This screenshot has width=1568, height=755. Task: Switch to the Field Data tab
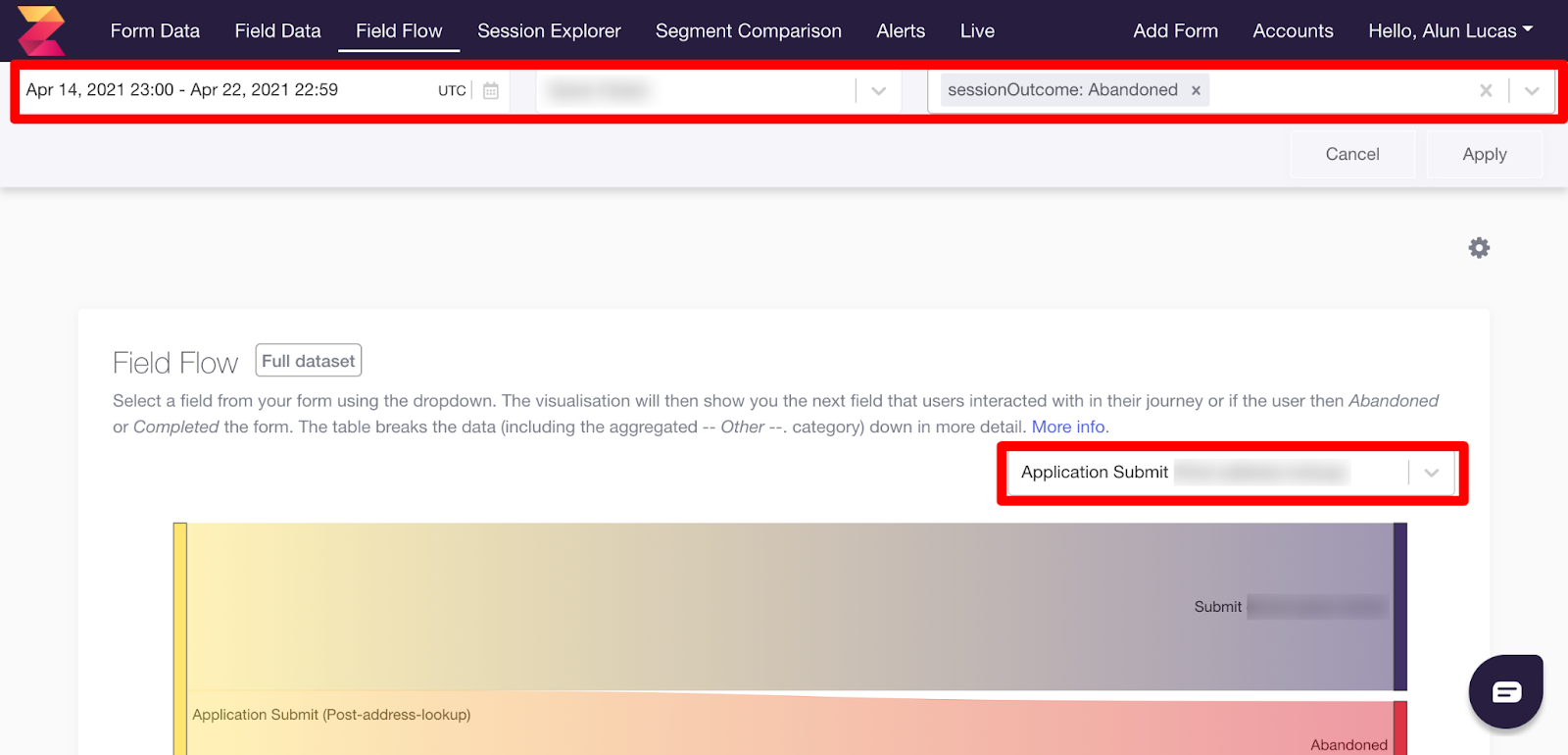click(277, 30)
